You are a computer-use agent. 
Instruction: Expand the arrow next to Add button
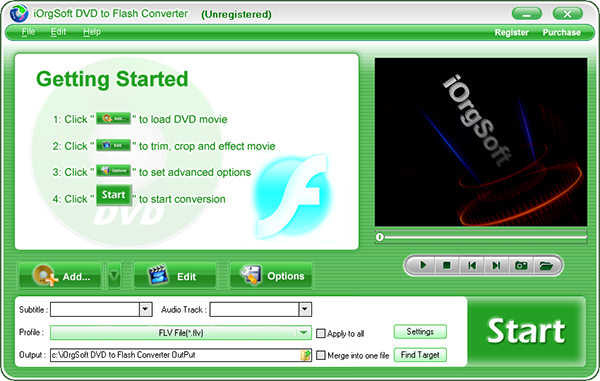coord(114,275)
